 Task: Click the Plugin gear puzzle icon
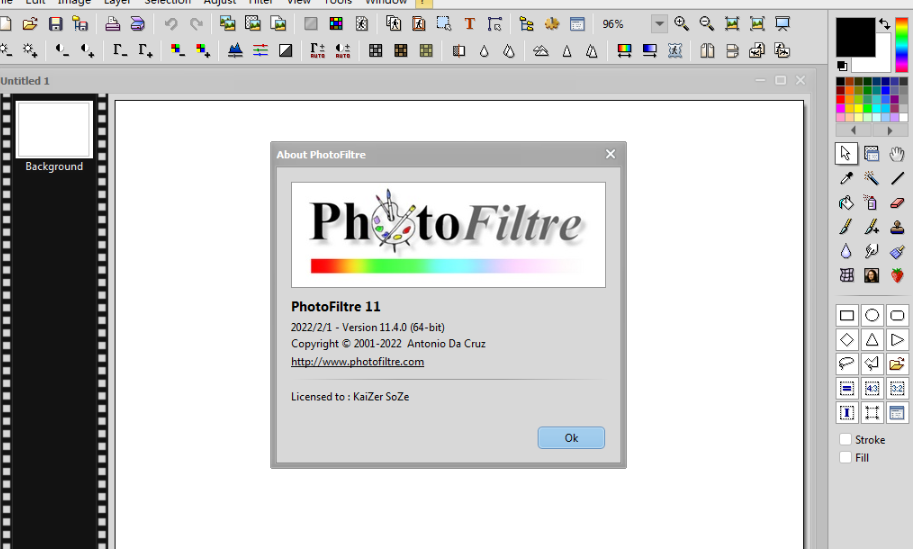point(551,24)
